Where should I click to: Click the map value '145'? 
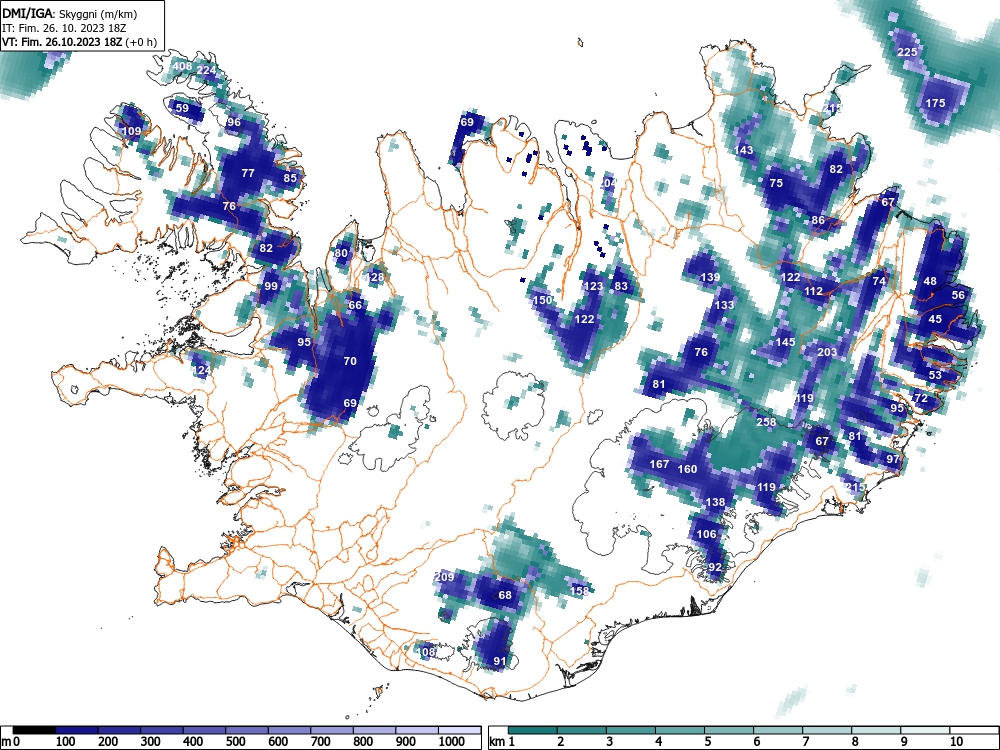tap(785, 342)
